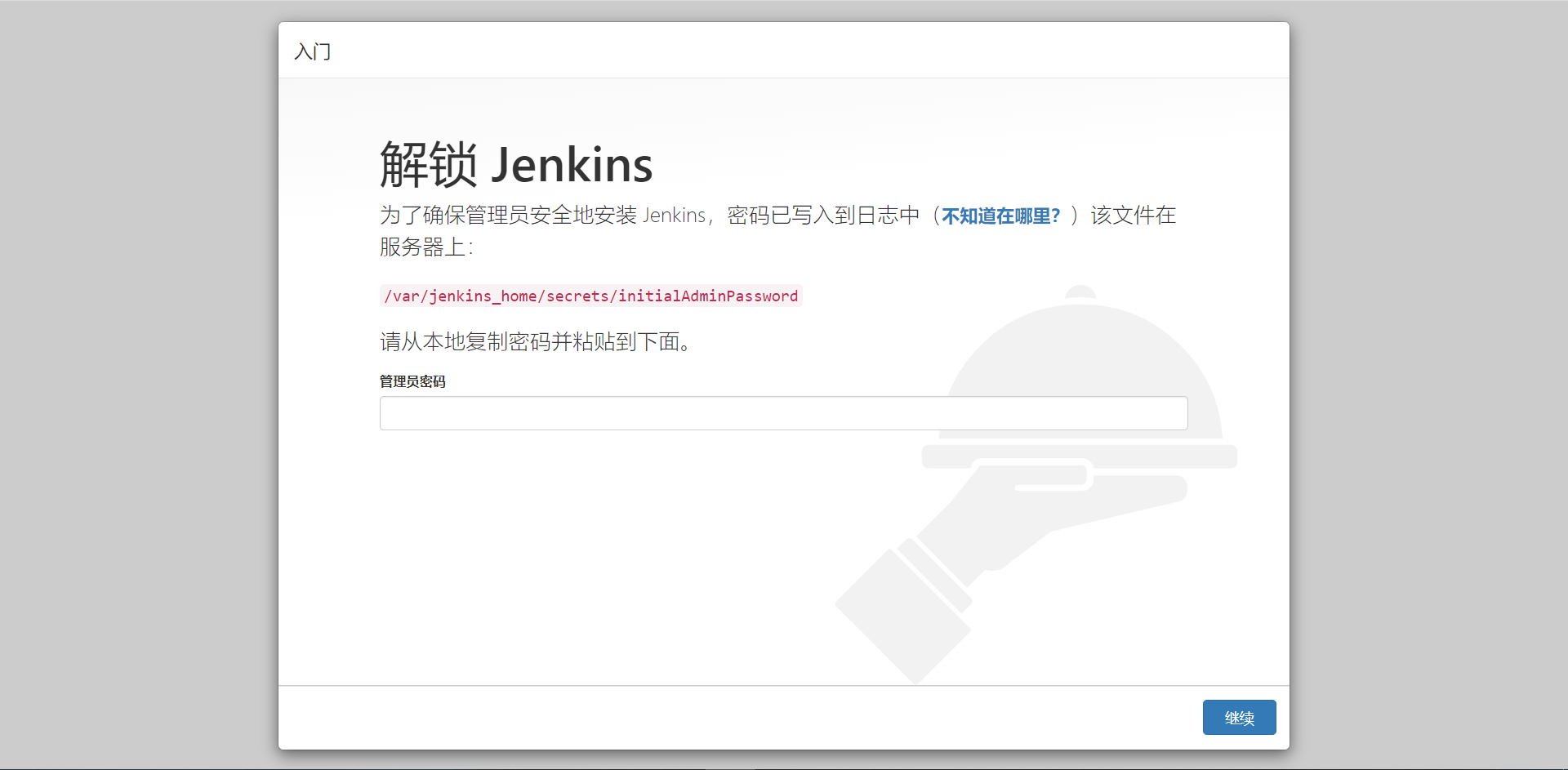The width and height of the screenshot is (1568, 770).
Task: Focus the 管理员密码 password input field
Action: 783,413
